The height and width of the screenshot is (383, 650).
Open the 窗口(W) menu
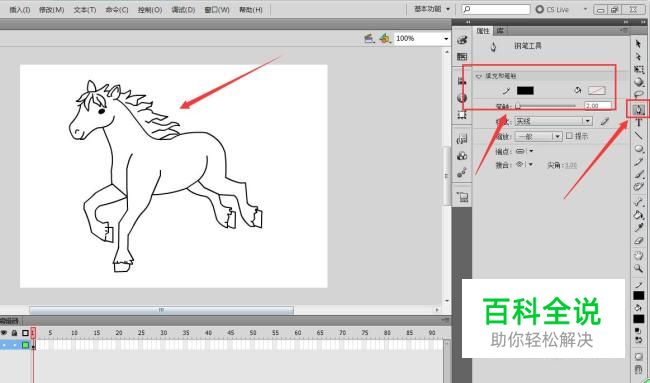[217, 10]
